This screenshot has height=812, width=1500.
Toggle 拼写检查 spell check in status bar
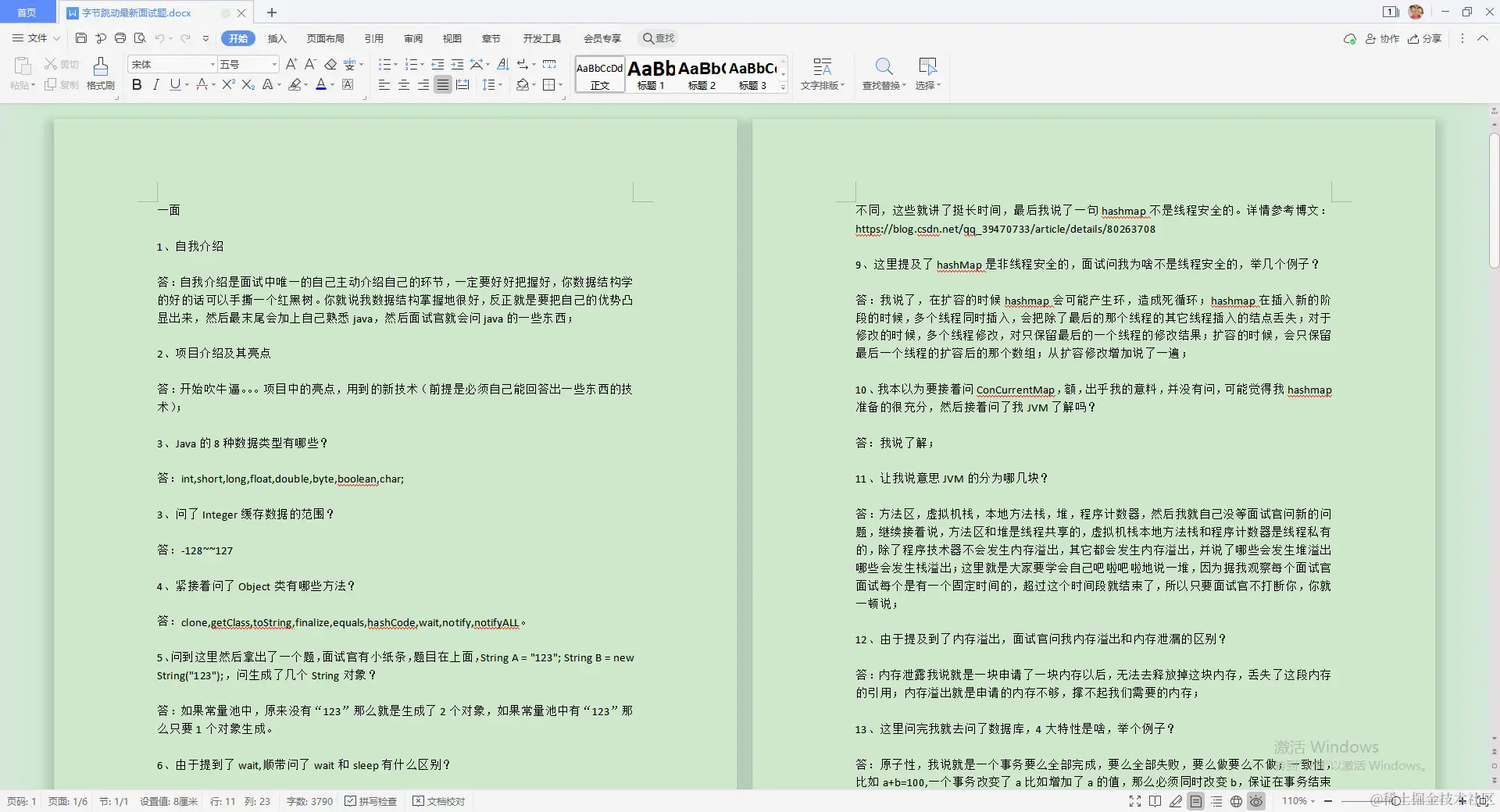pos(370,801)
